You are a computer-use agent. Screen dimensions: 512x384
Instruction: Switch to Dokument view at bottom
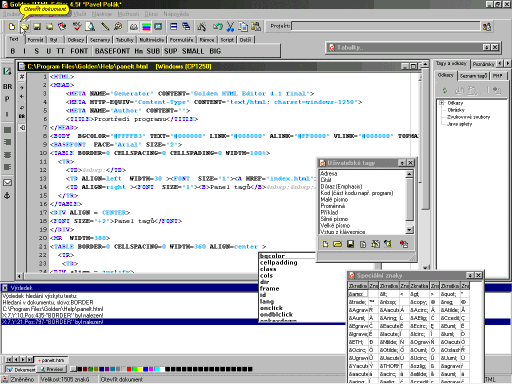(x=21, y=369)
